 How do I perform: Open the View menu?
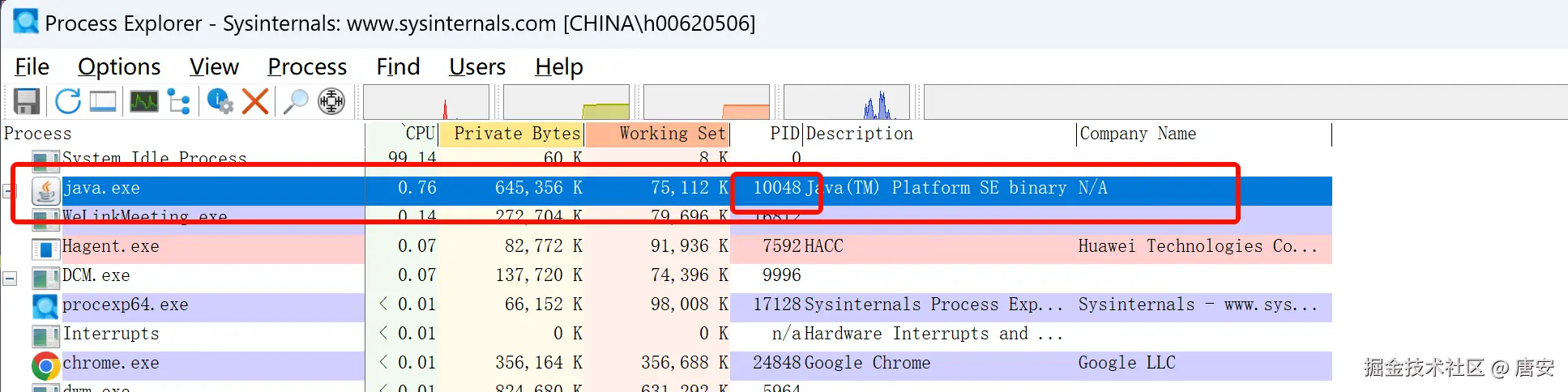(x=214, y=66)
